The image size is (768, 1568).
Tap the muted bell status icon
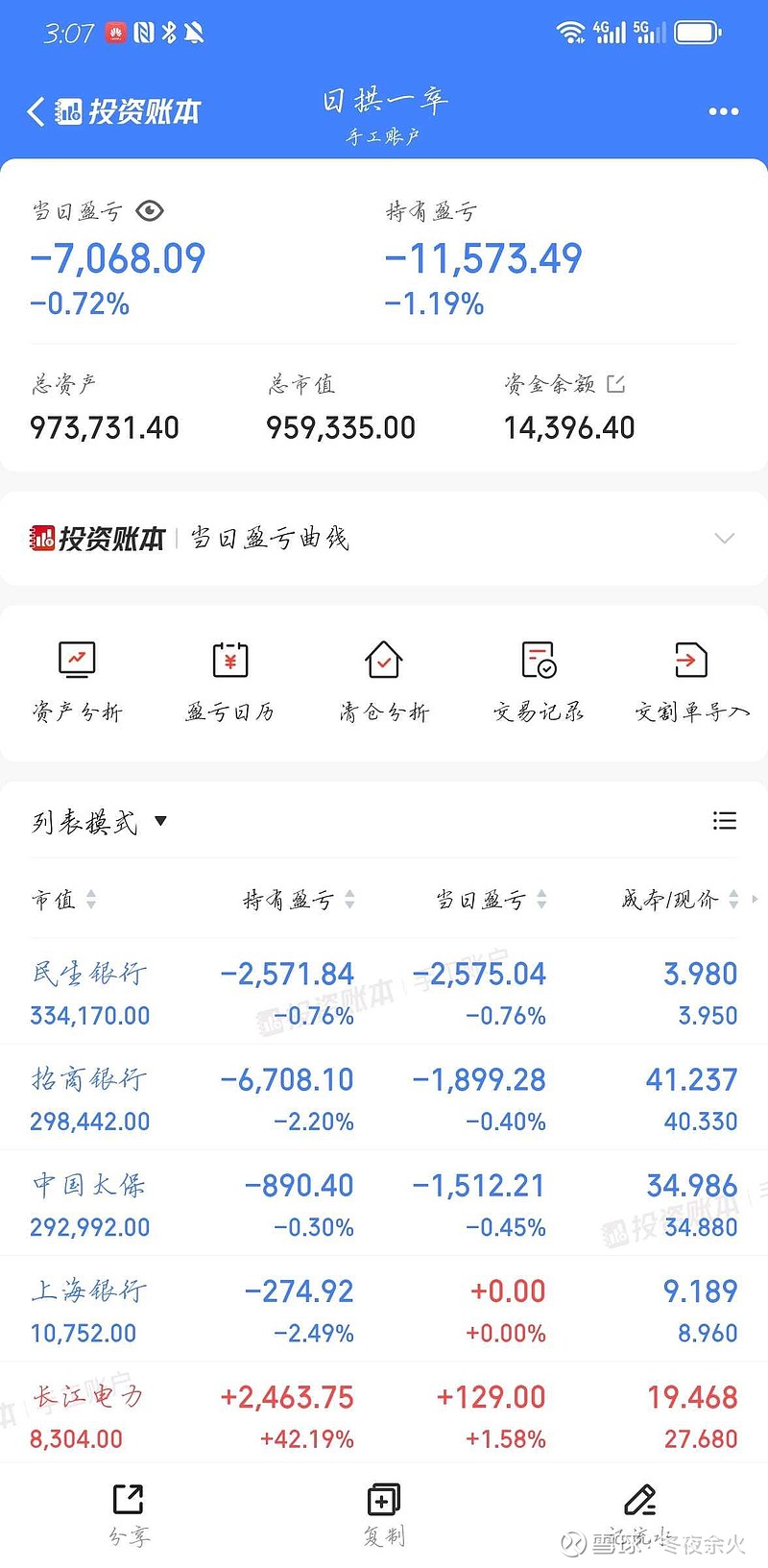click(195, 33)
